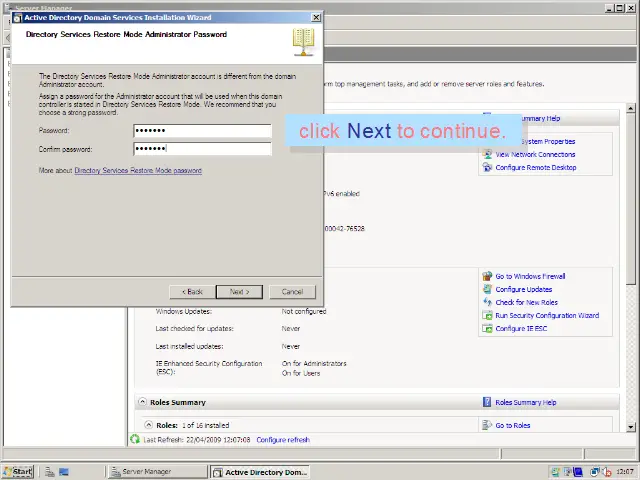Select 'On for Users' text
Screen dimensions: 640x480
(301, 373)
